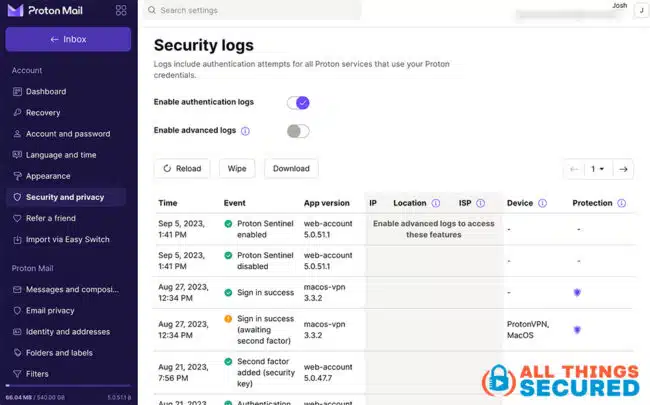Click the Event column header
650x405 pixels.
(x=235, y=203)
